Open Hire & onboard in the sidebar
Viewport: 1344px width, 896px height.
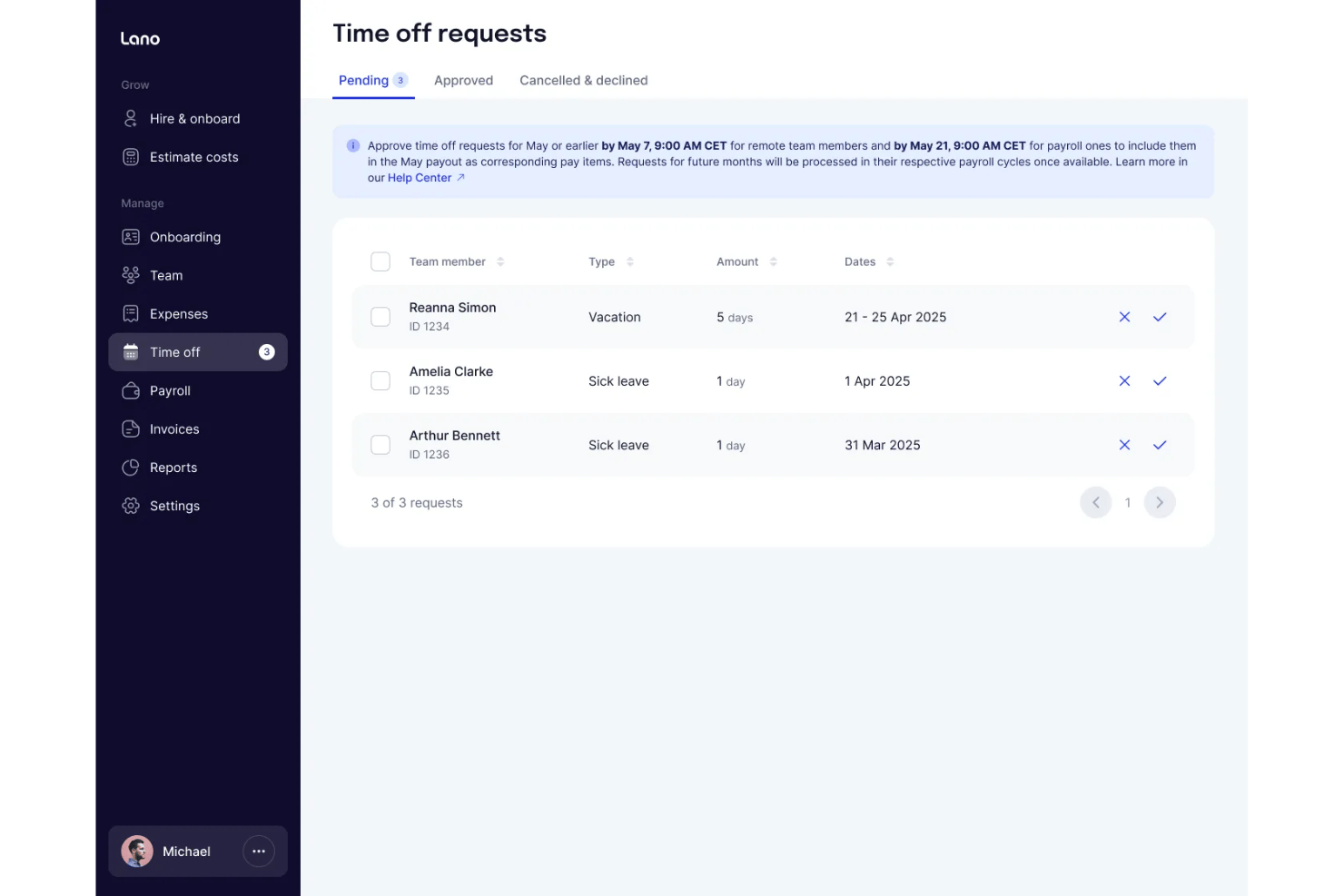click(x=198, y=119)
